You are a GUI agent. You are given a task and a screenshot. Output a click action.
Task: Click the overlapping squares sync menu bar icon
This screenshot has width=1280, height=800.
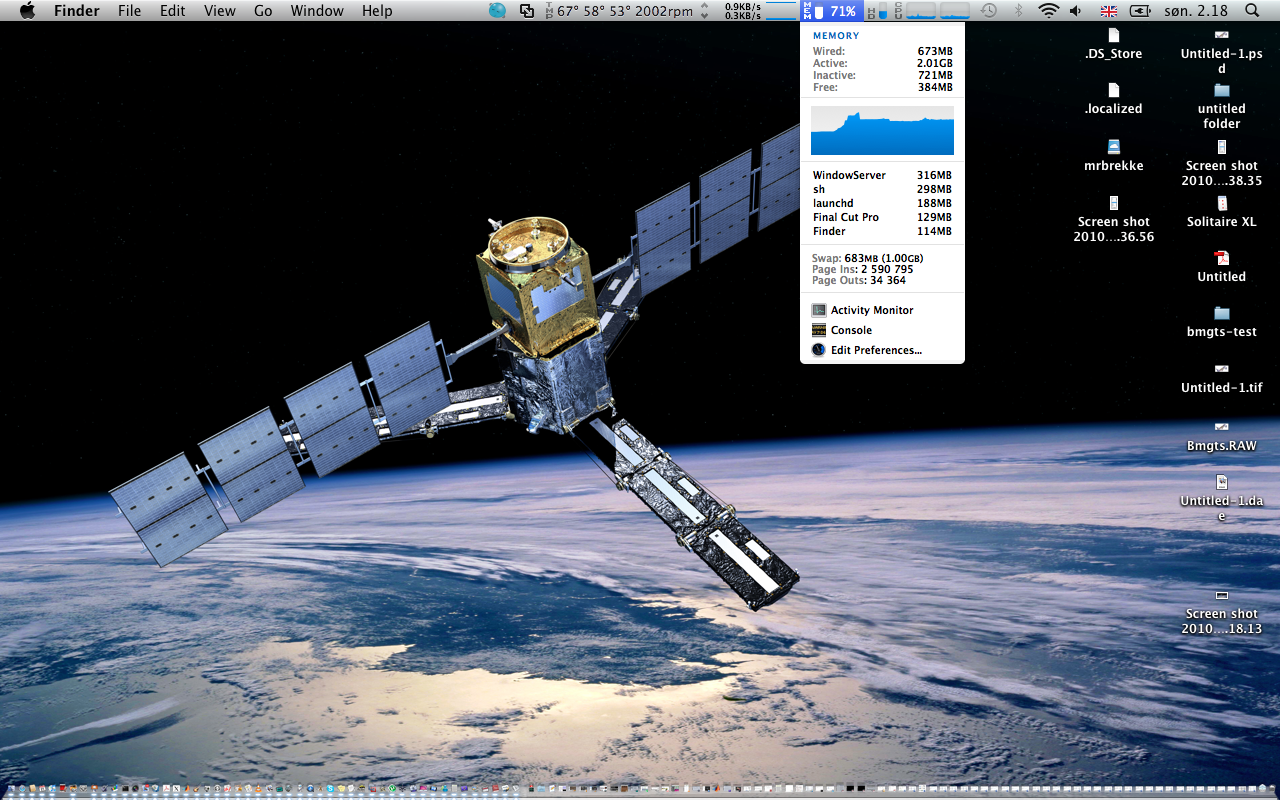click(x=527, y=11)
